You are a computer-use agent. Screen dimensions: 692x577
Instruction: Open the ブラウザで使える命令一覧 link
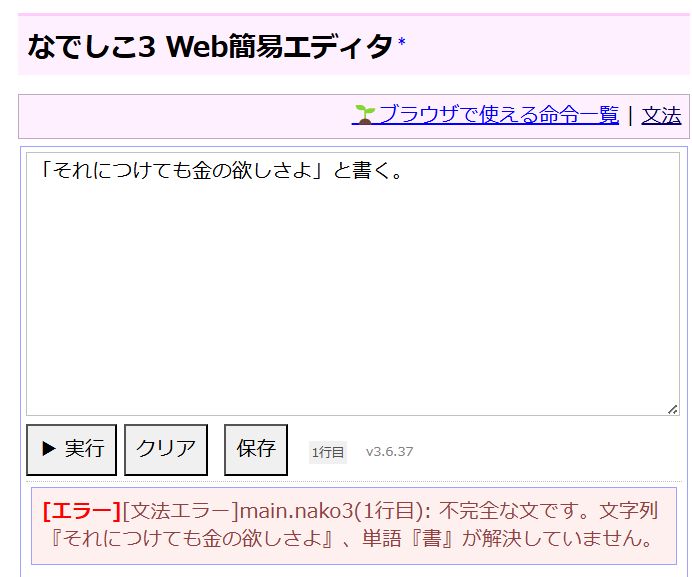click(485, 115)
